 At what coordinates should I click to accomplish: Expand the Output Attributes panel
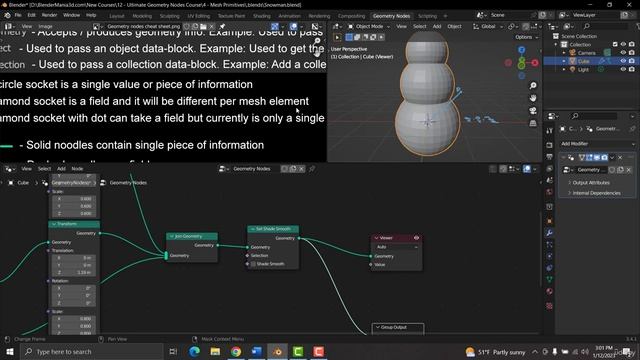click(591, 182)
